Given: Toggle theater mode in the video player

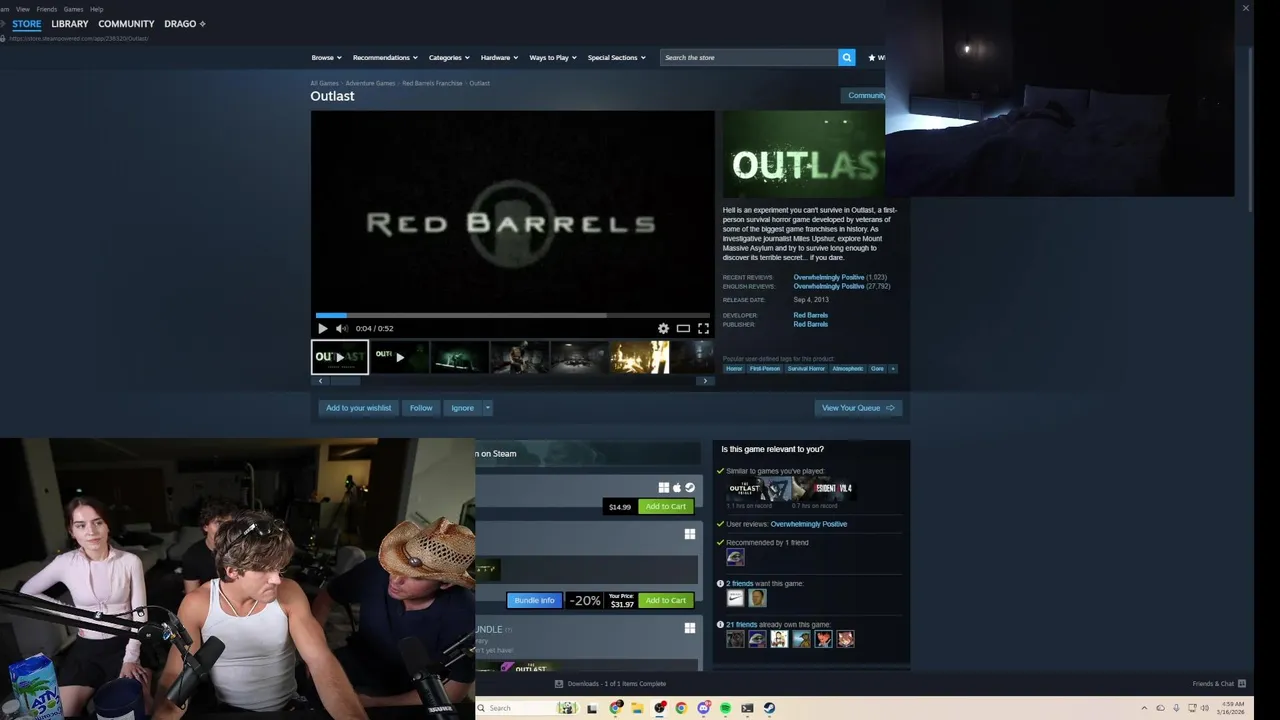Looking at the screenshot, I should [683, 328].
